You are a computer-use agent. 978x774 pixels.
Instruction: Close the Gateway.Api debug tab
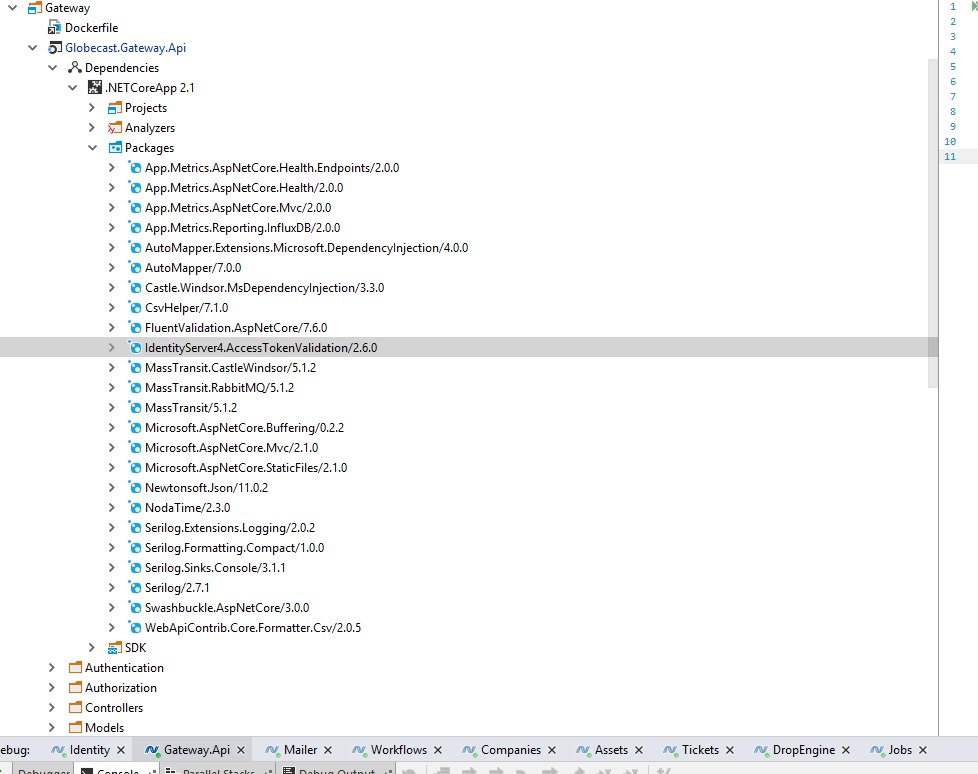coord(241,750)
